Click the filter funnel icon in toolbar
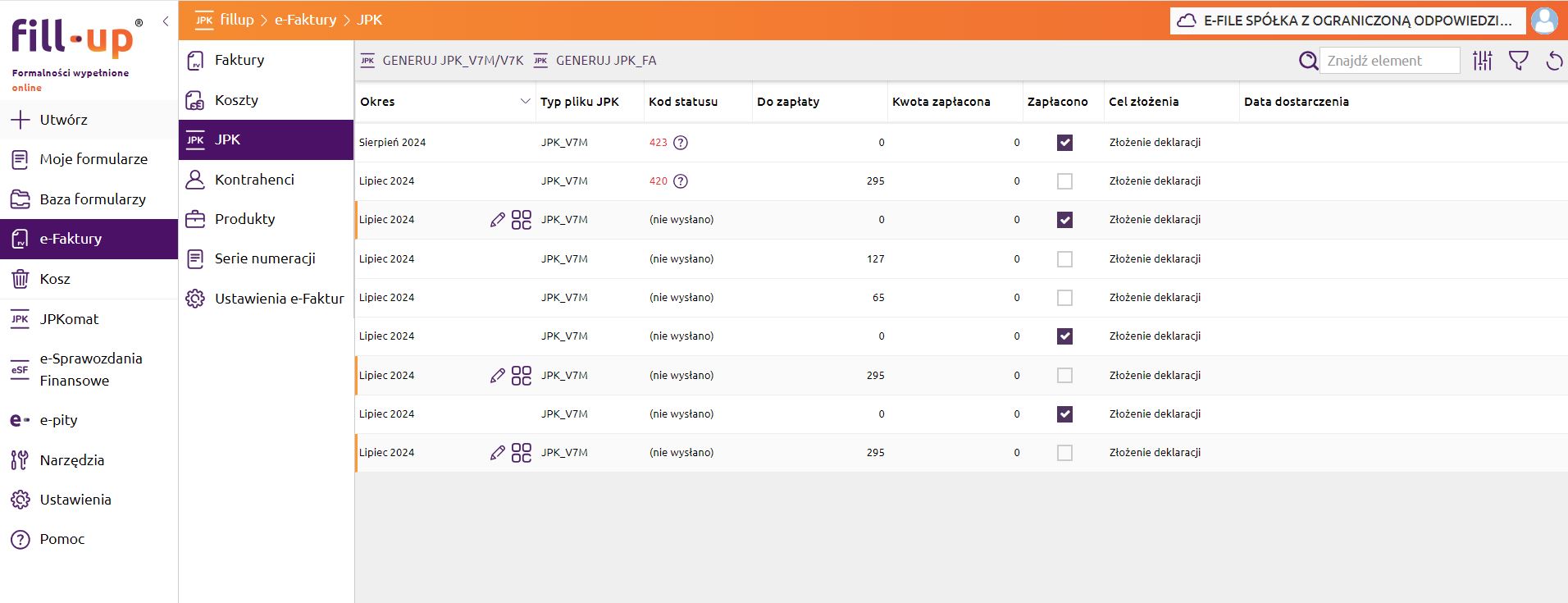Image resolution: width=1568 pixels, height=603 pixels. pos(1518,61)
